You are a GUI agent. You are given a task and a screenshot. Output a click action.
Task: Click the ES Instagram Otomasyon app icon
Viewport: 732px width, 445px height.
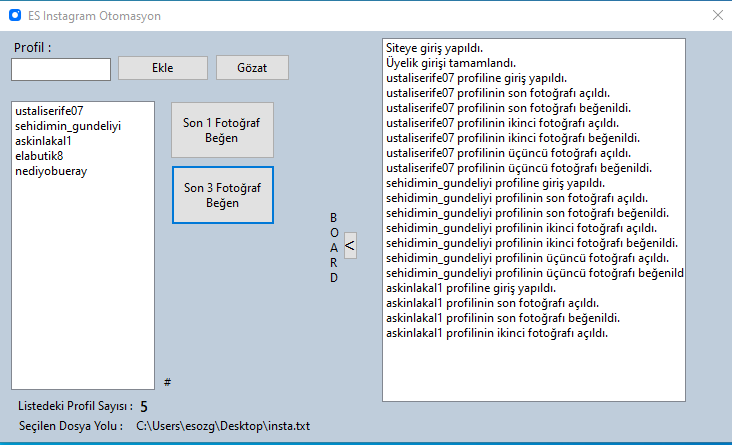15,15
